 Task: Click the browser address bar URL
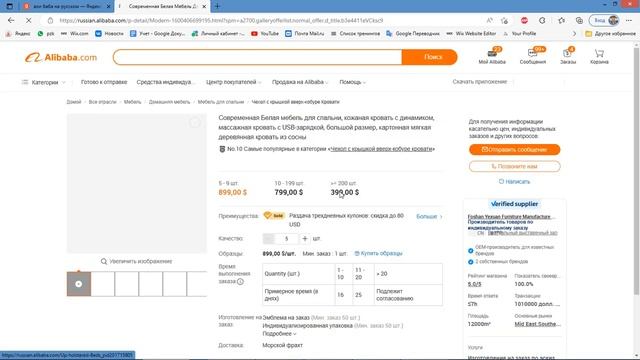point(221,20)
